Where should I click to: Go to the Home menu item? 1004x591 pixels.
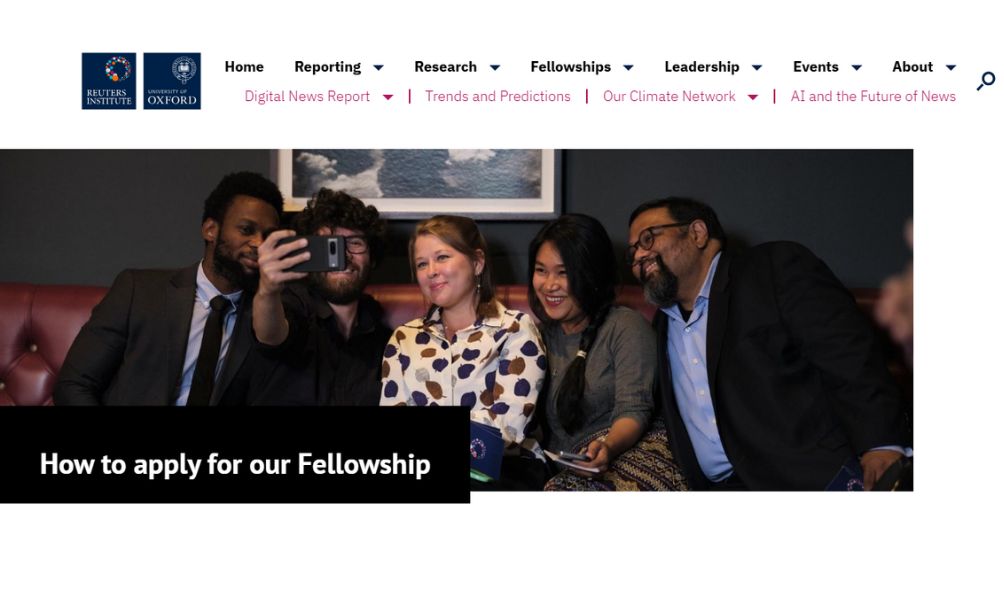[244, 67]
